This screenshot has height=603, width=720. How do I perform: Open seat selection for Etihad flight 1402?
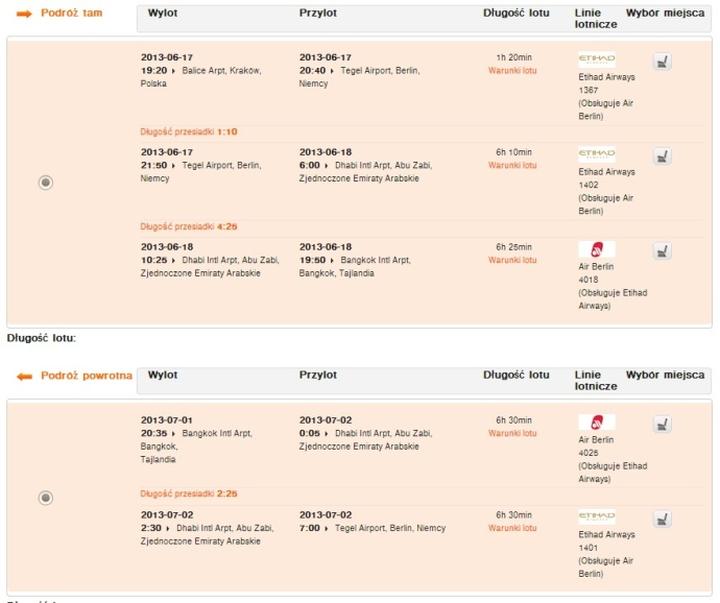click(661, 157)
